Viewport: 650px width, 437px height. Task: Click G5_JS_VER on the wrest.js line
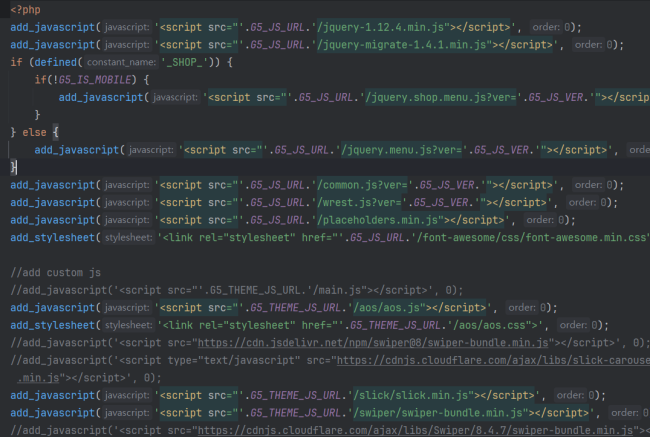[441, 202]
